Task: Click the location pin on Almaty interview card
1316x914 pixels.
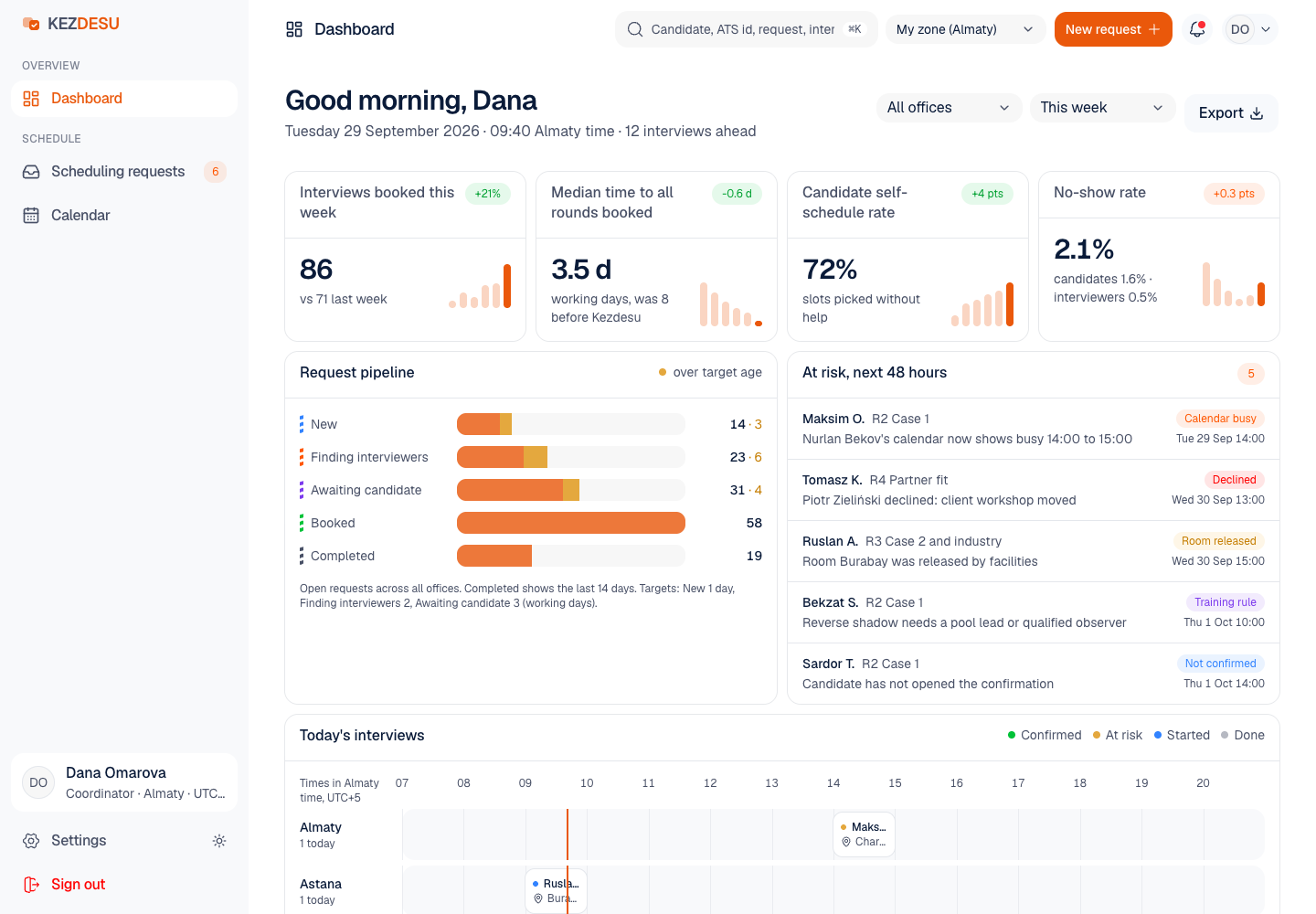Action: click(x=846, y=842)
